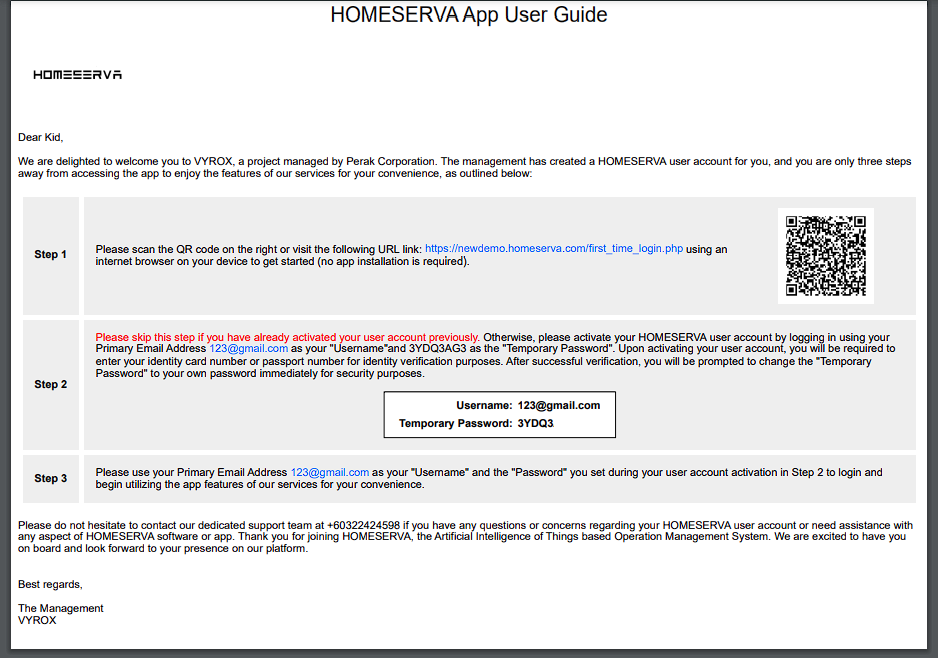Select the "Step 3" label cell
Screen dimensions: 938x658
tap(51, 479)
